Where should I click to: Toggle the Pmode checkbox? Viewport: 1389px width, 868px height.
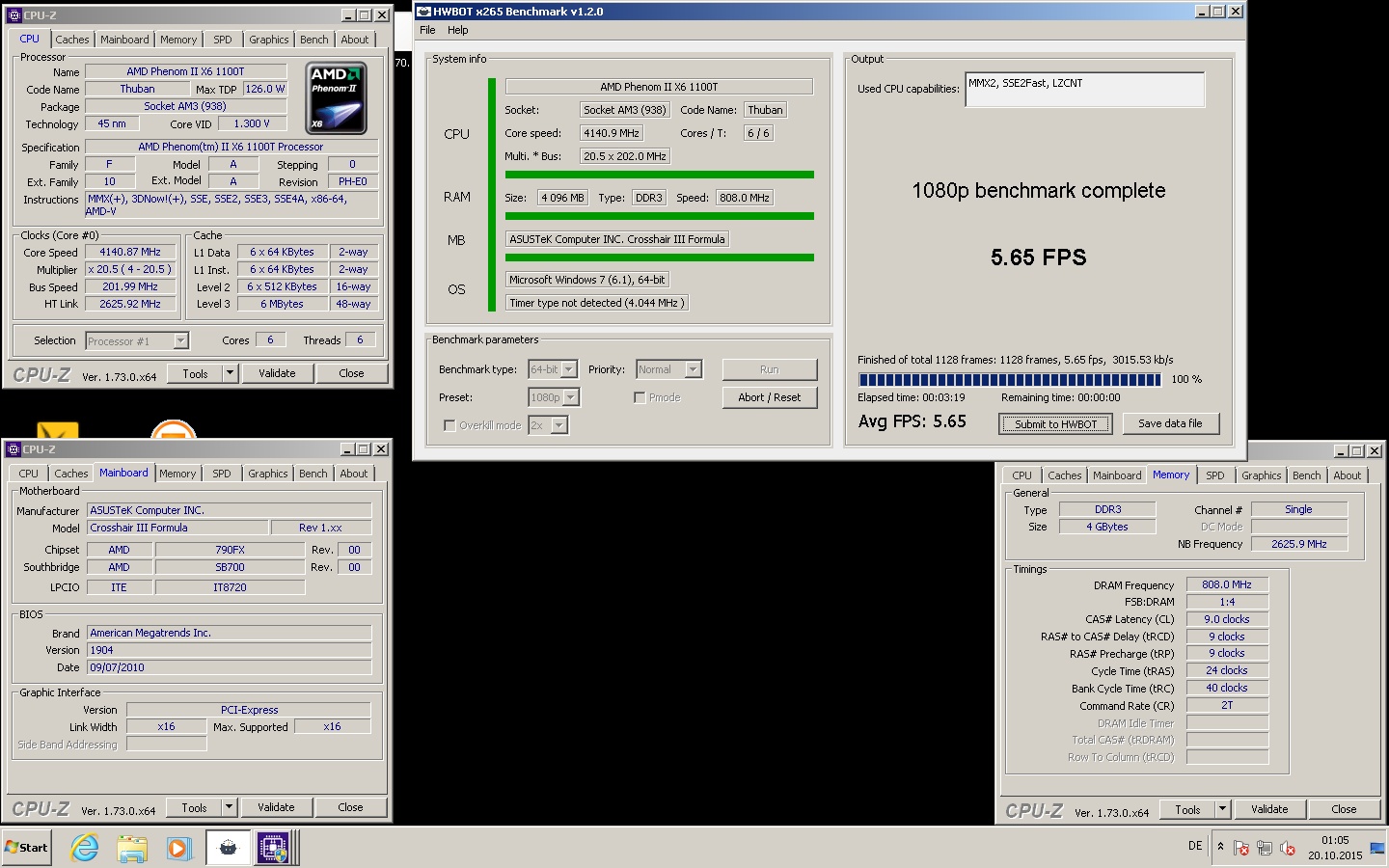coord(640,397)
